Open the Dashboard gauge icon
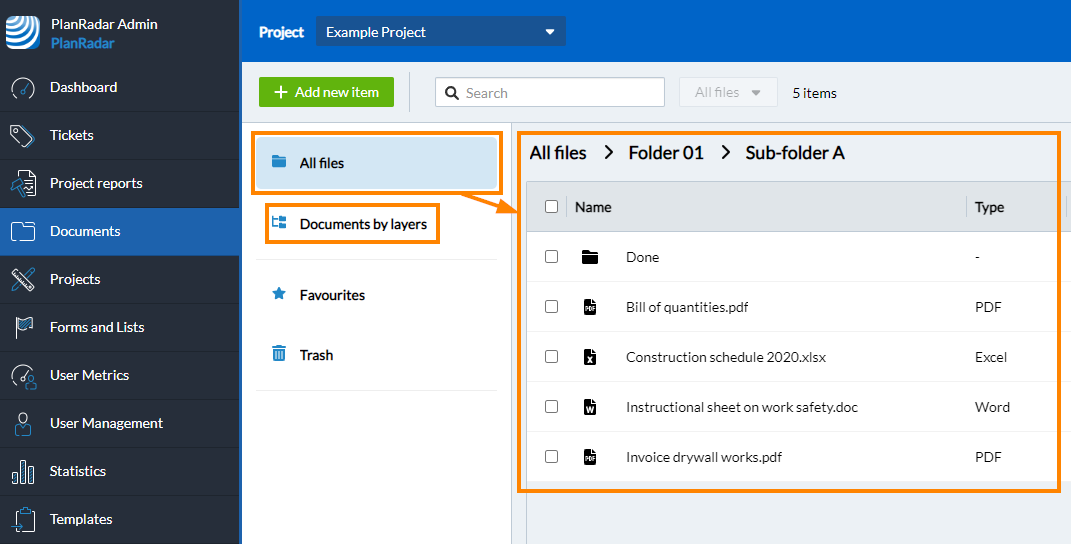 point(23,88)
